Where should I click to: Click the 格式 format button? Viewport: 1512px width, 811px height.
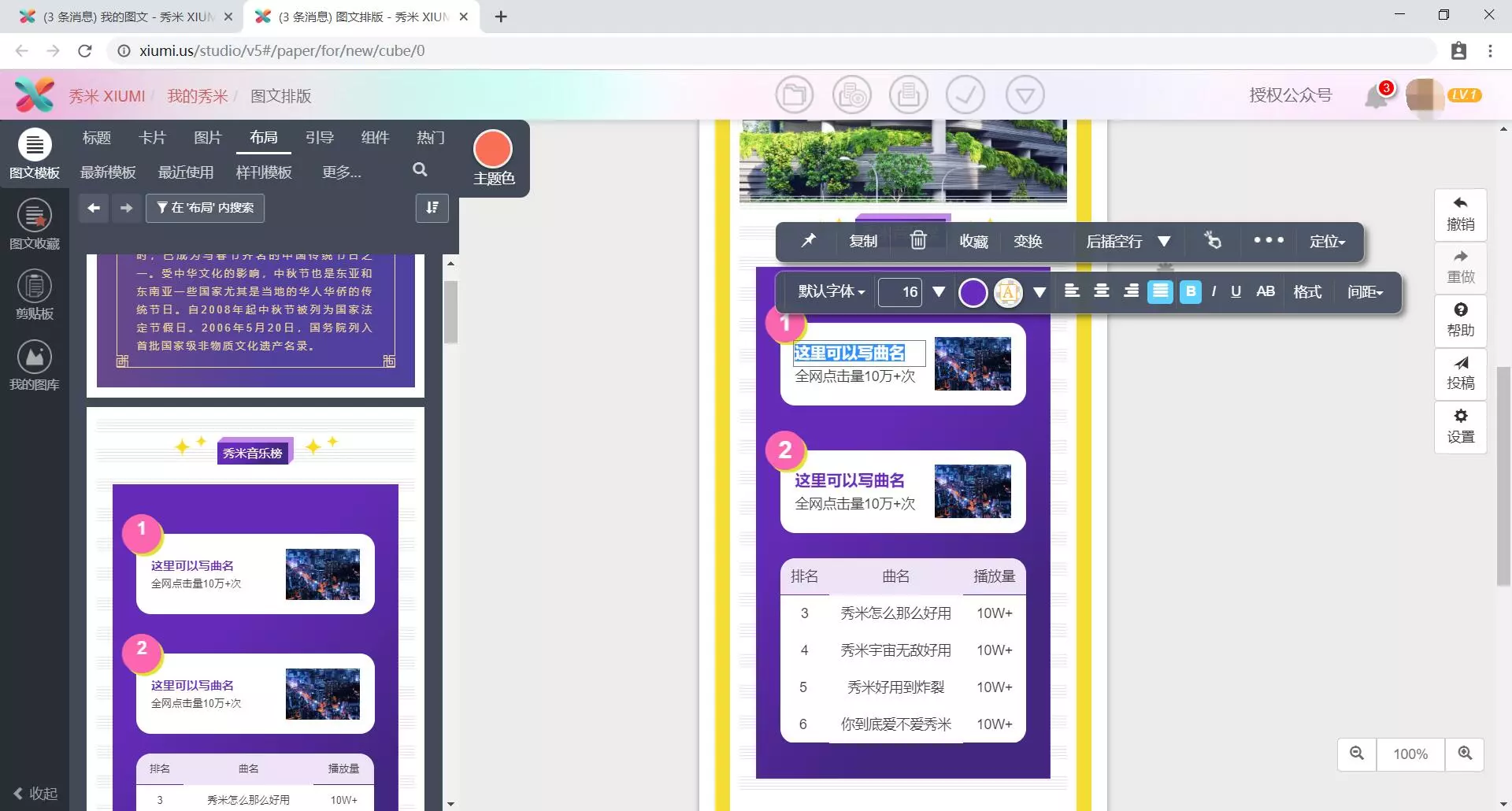point(1307,292)
